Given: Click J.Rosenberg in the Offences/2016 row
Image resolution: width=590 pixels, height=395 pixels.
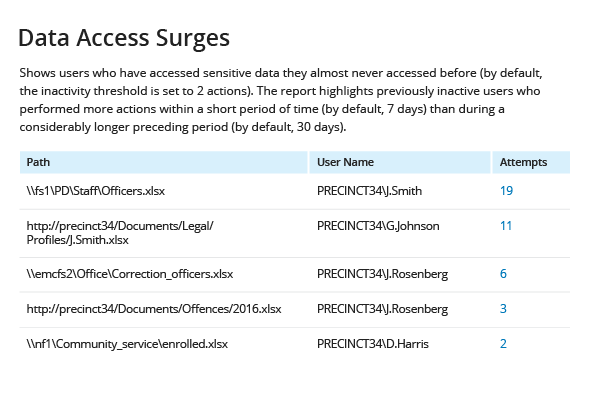Looking at the screenshot, I should (382, 308).
